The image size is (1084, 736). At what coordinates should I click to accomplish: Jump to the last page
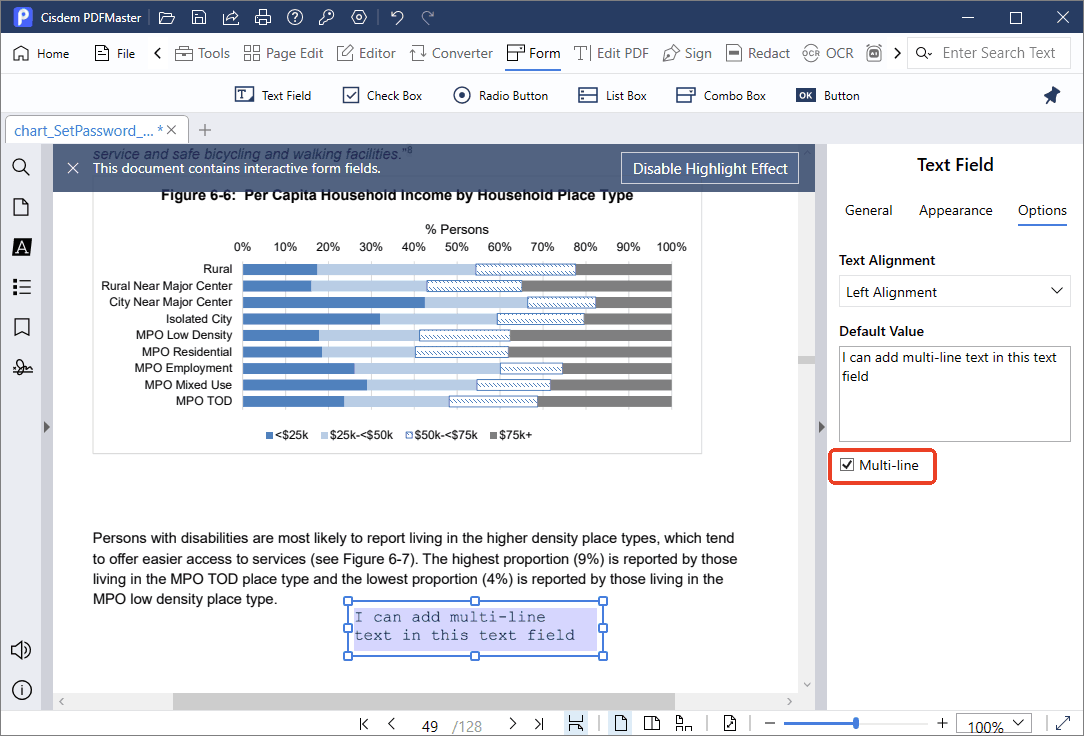coord(539,724)
